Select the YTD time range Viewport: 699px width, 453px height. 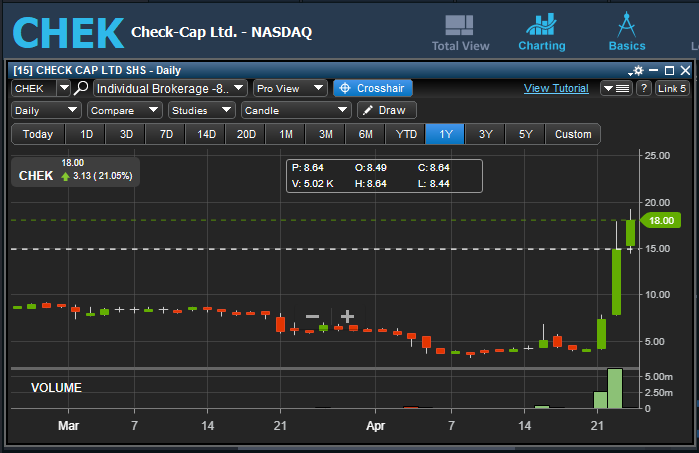(406, 134)
